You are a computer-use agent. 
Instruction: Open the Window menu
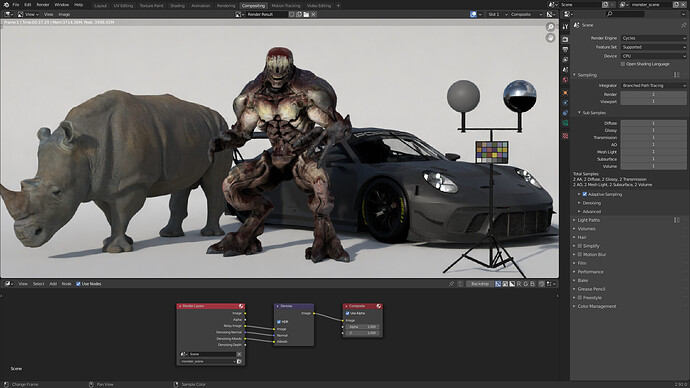62,5
